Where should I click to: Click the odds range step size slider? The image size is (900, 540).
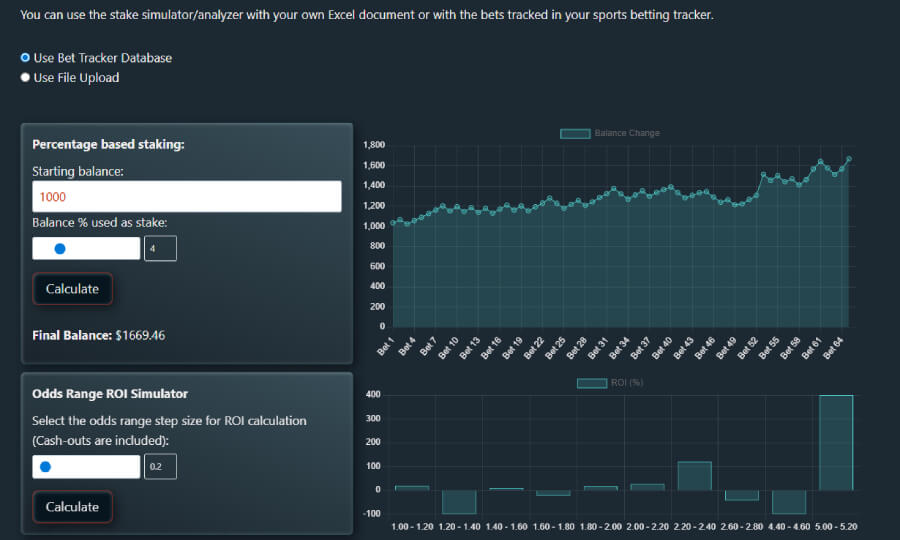pos(86,467)
